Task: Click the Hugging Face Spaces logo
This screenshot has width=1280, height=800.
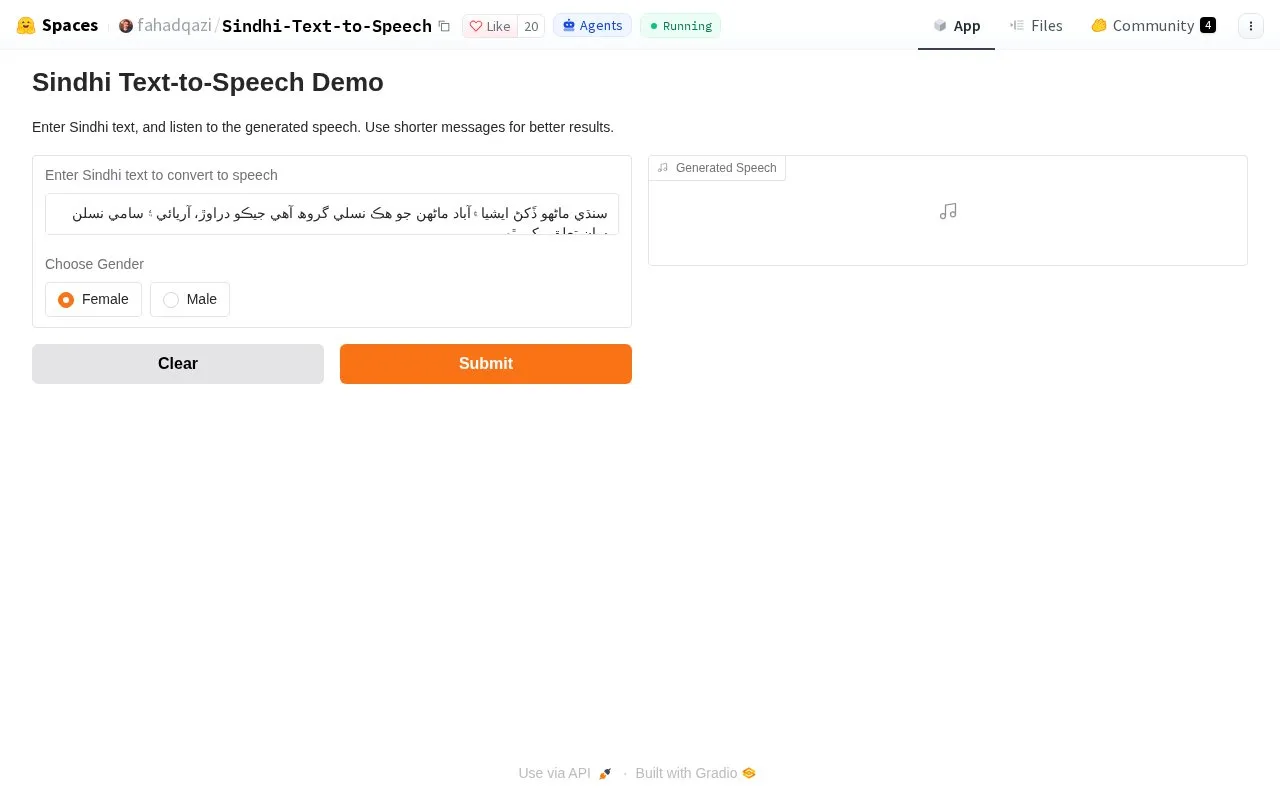Action: coord(57,26)
